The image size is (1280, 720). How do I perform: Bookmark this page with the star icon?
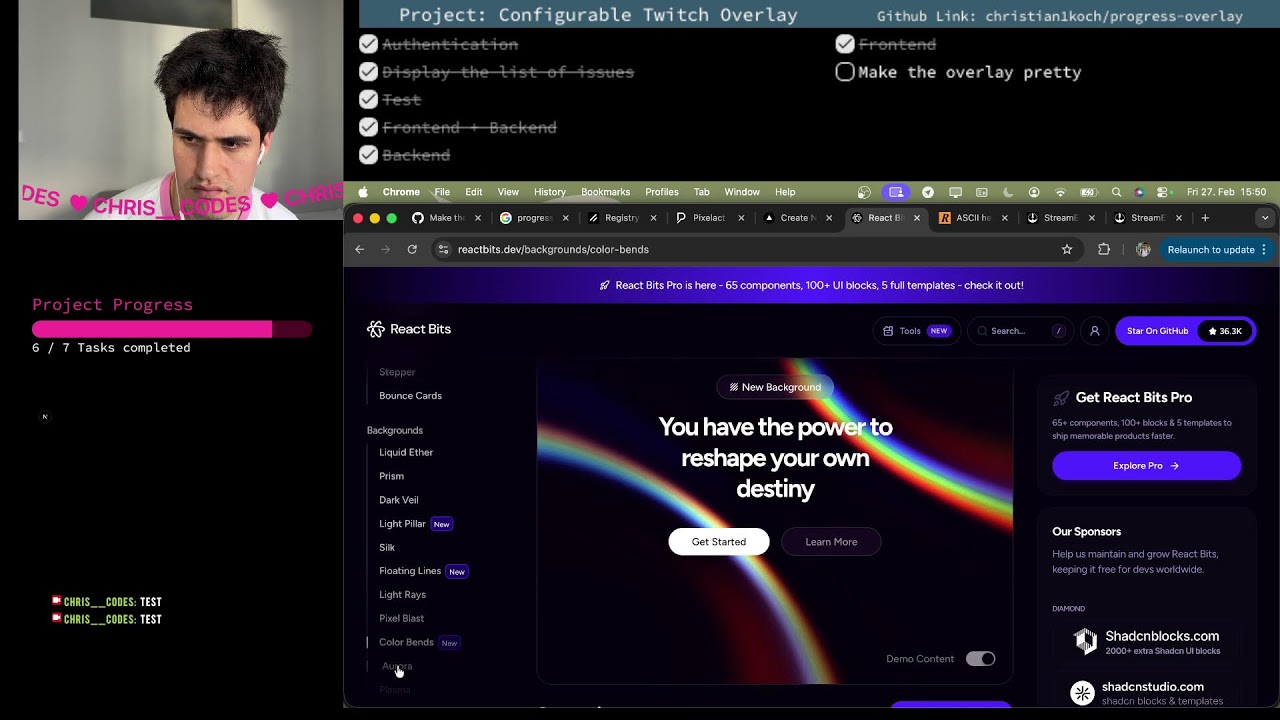pyautogui.click(x=1067, y=249)
